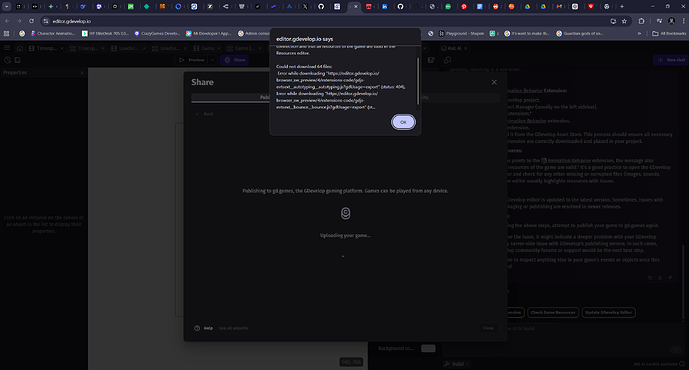Open the Chrome apps grid icon
The width and height of the screenshot is (689, 370).
point(6,33)
